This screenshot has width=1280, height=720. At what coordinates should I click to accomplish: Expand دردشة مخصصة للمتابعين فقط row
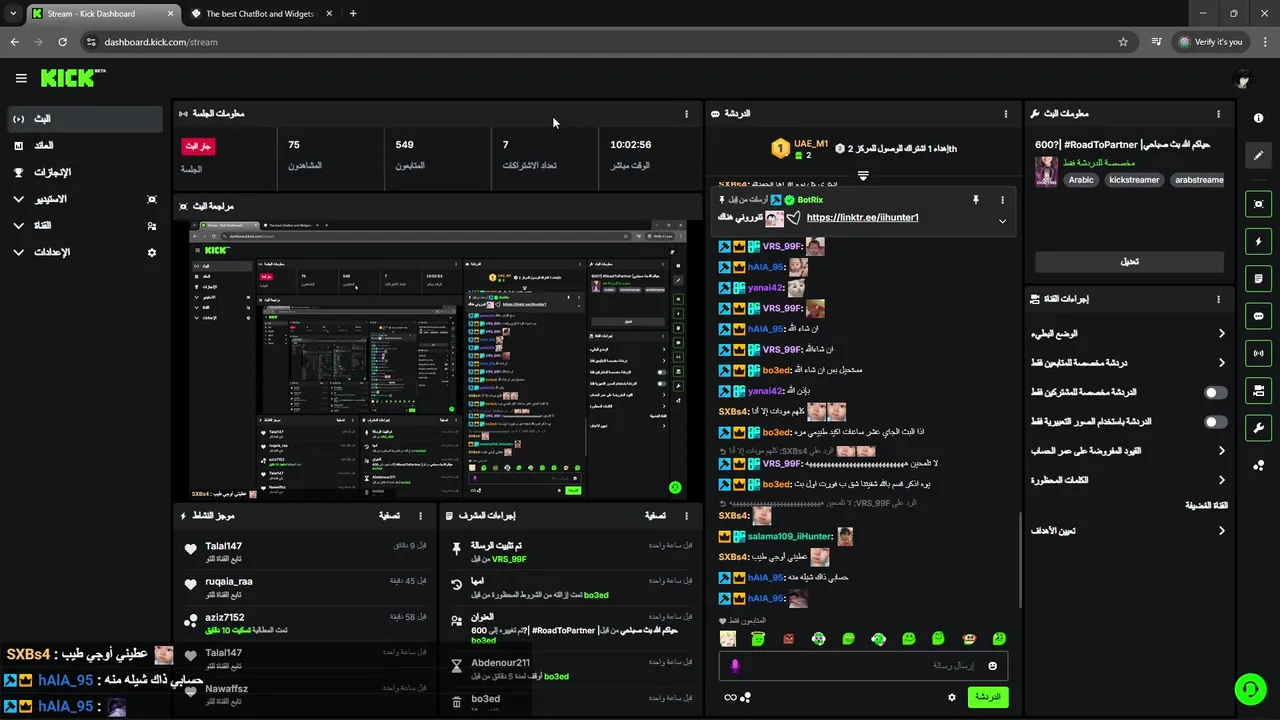click(x=1127, y=363)
